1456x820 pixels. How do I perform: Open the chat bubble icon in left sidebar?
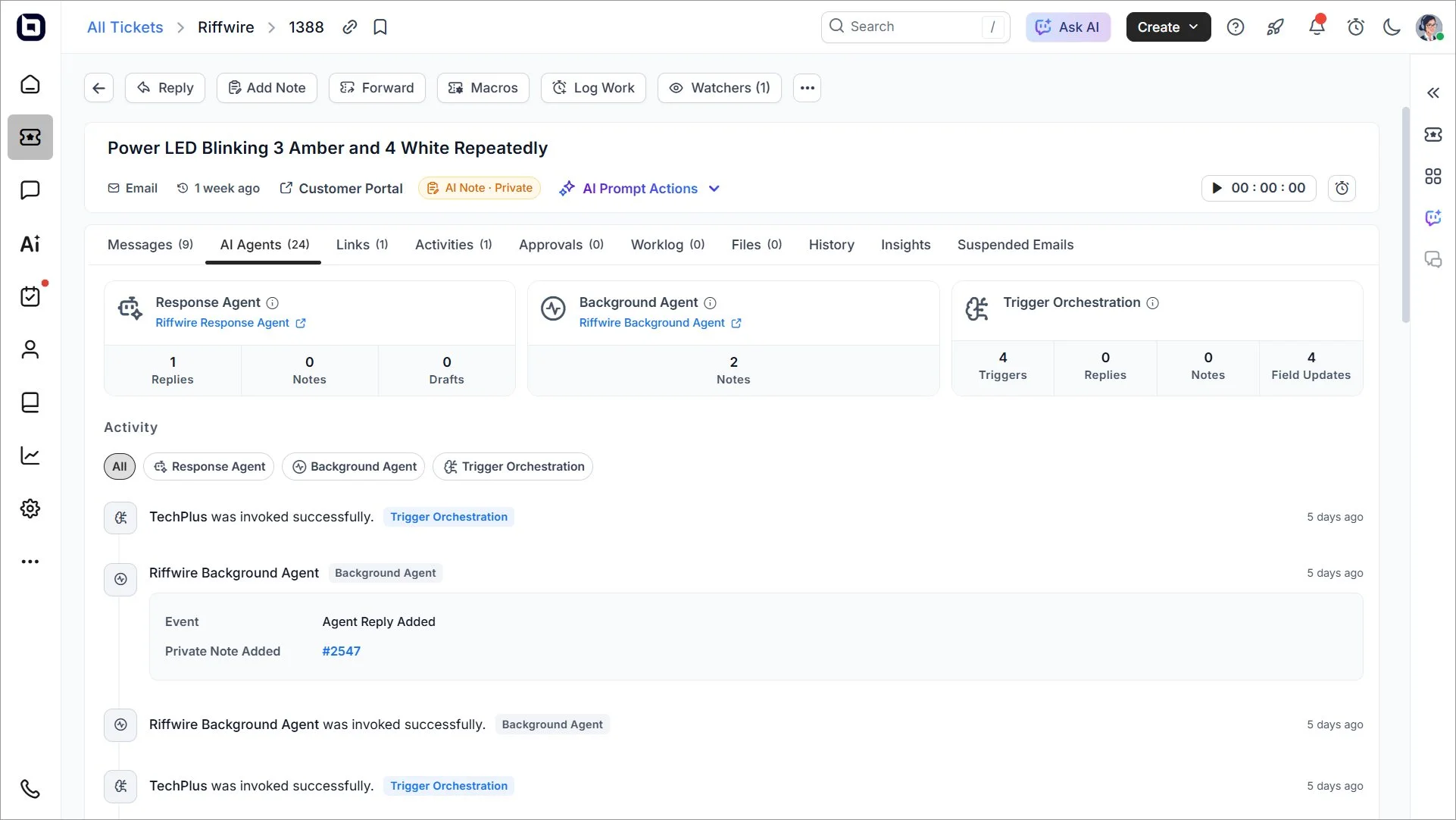30,190
